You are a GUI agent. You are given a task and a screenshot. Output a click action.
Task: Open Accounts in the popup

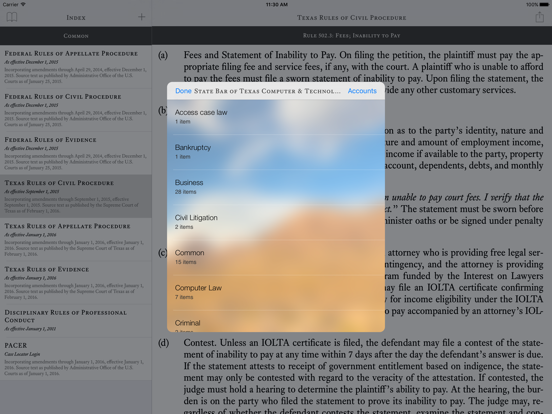[x=362, y=91]
